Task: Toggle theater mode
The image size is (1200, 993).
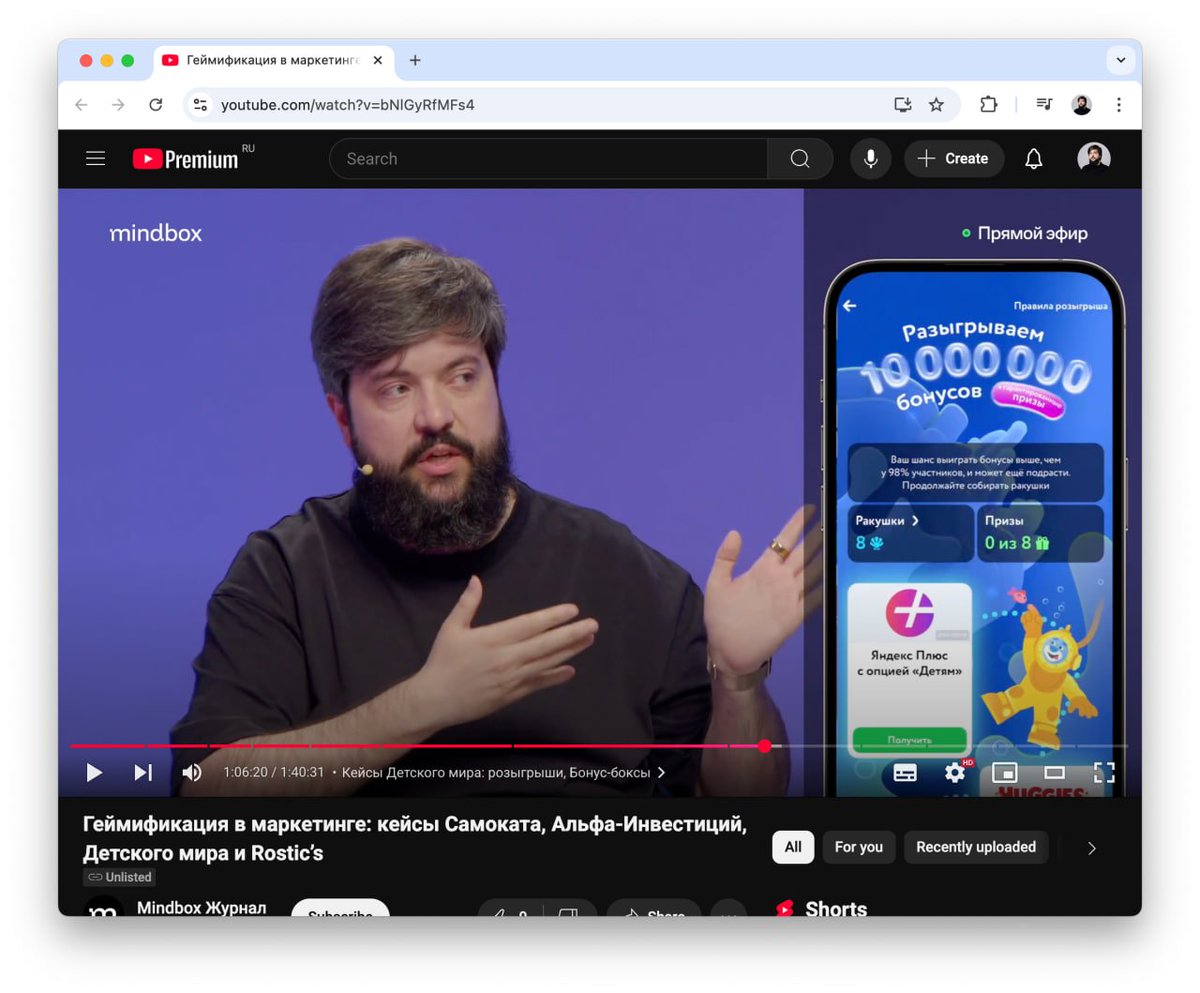Action: pyautogui.click(x=1054, y=772)
